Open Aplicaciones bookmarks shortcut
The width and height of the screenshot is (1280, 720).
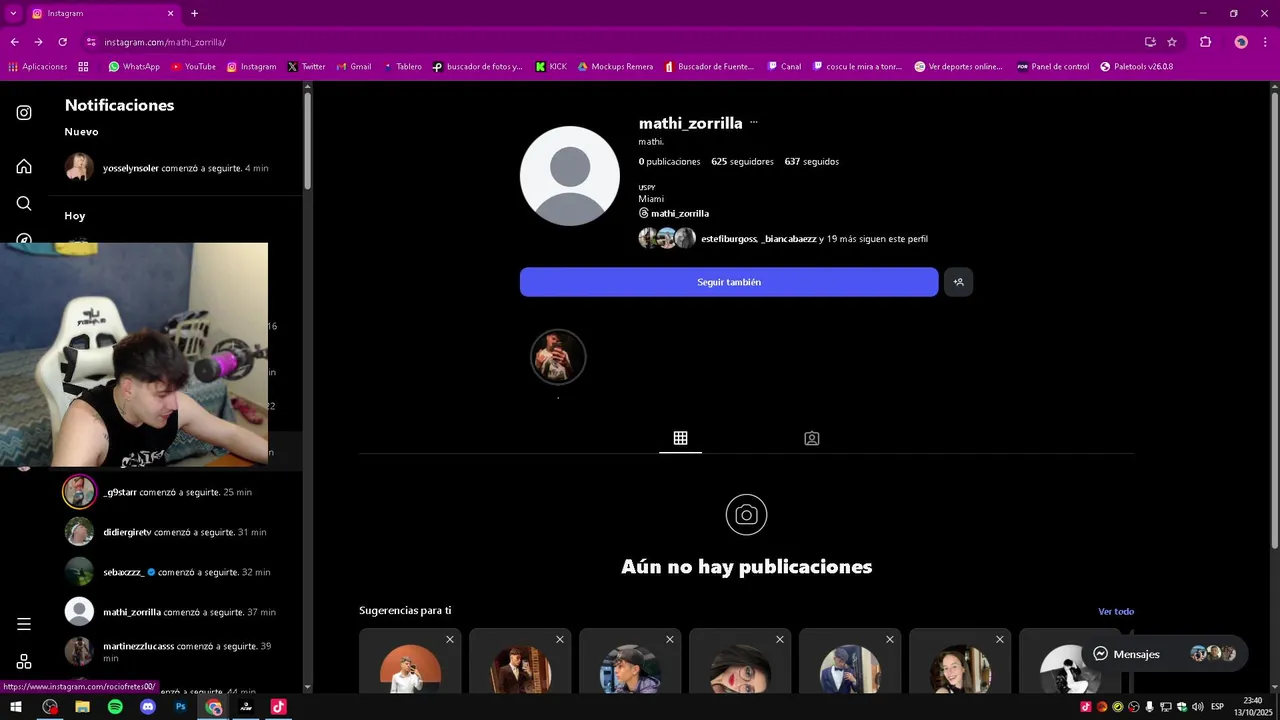click(37, 67)
